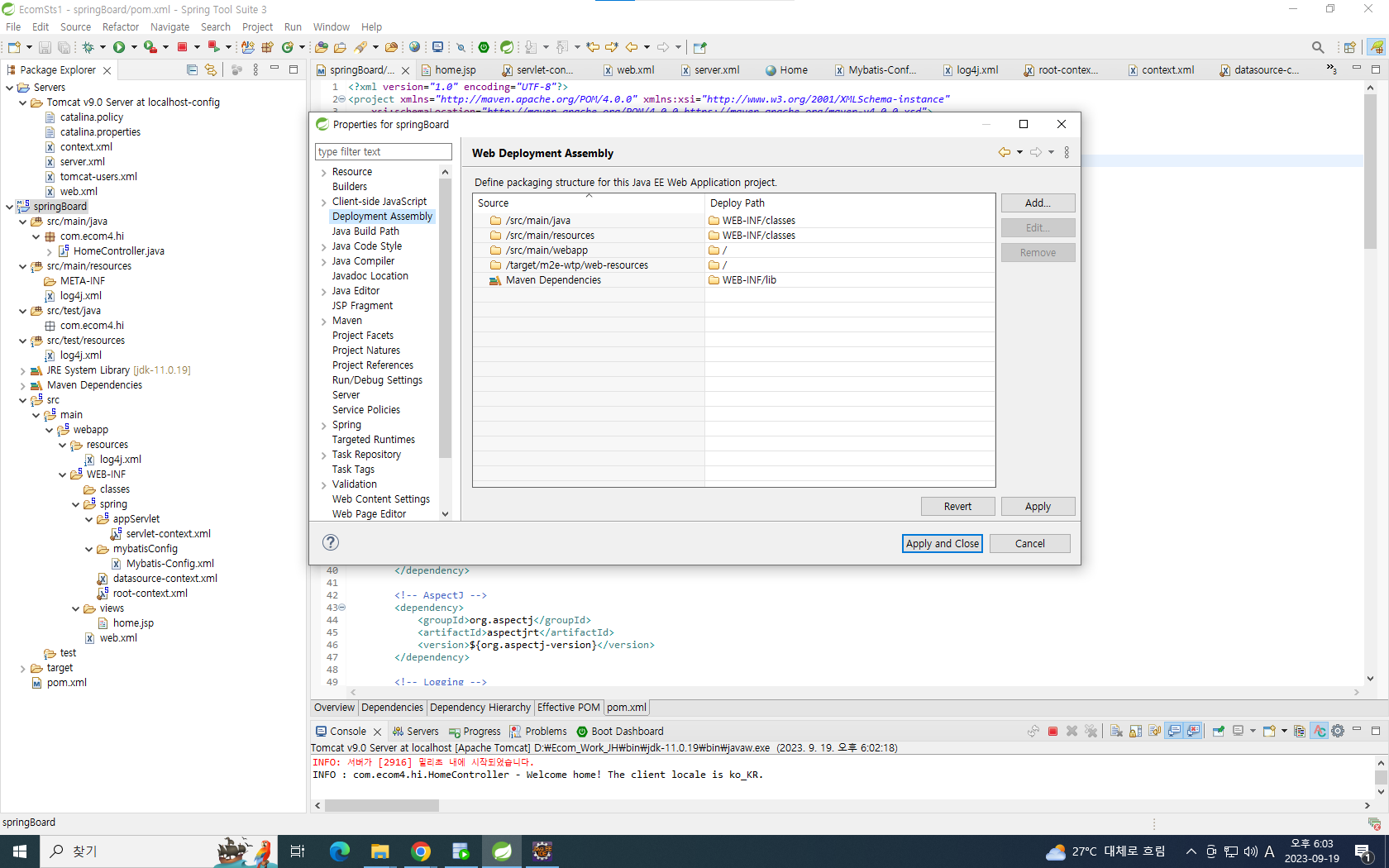Screen dimensions: 1389x868
Task: Click the New file toolbar icon
Action: coord(14,47)
